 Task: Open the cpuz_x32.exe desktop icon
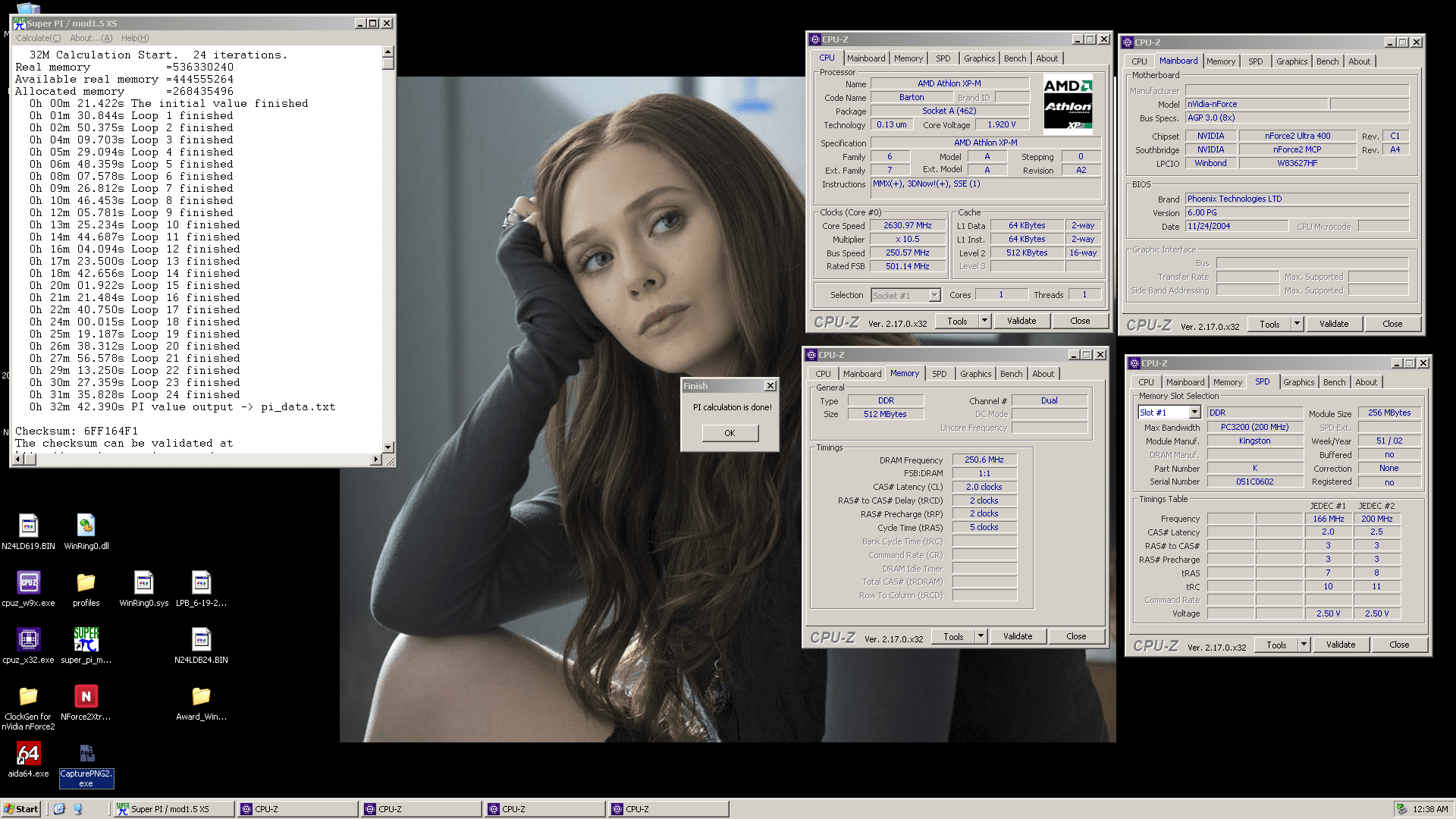pyautogui.click(x=28, y=640)
